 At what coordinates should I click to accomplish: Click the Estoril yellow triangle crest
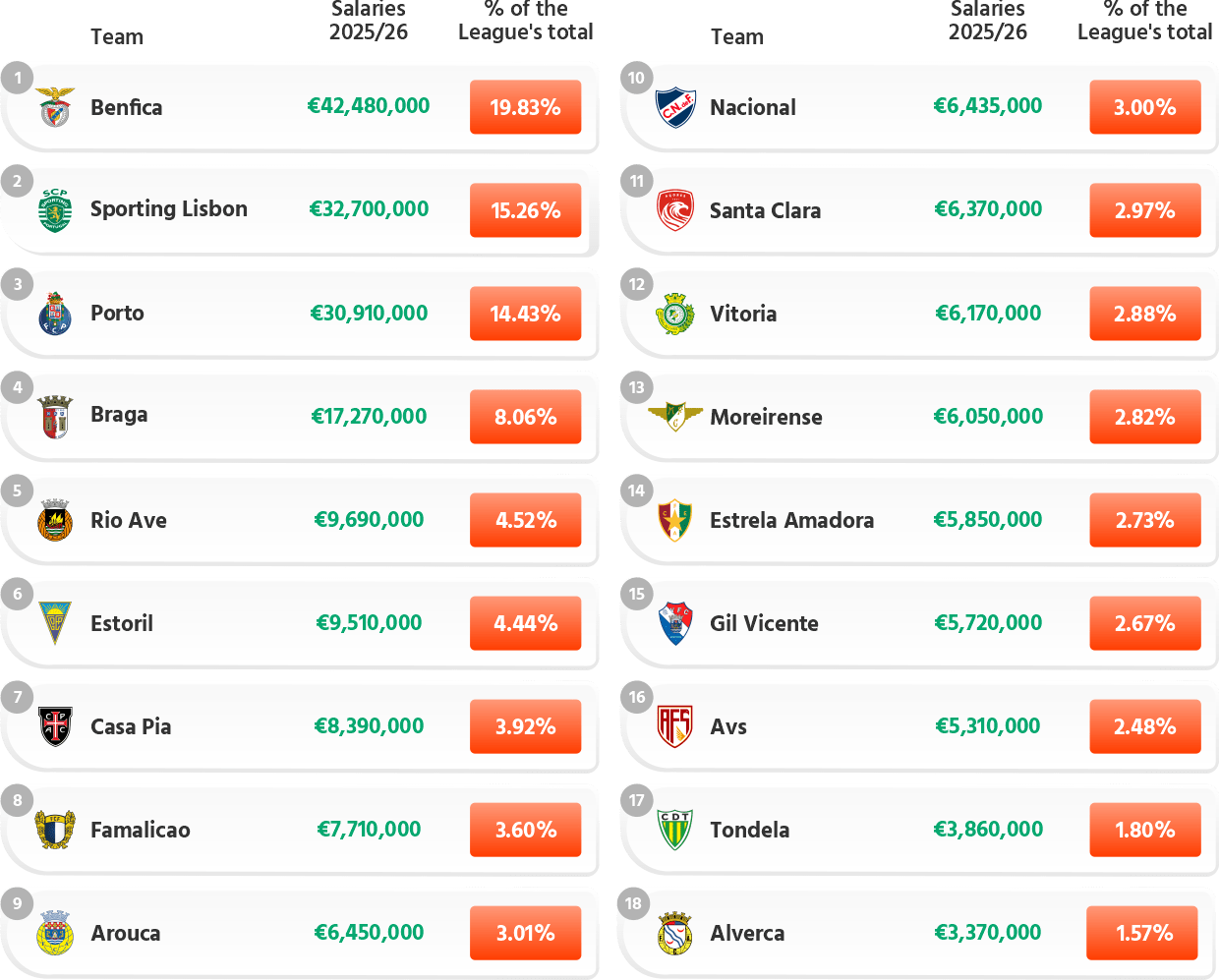pos(55,623)
